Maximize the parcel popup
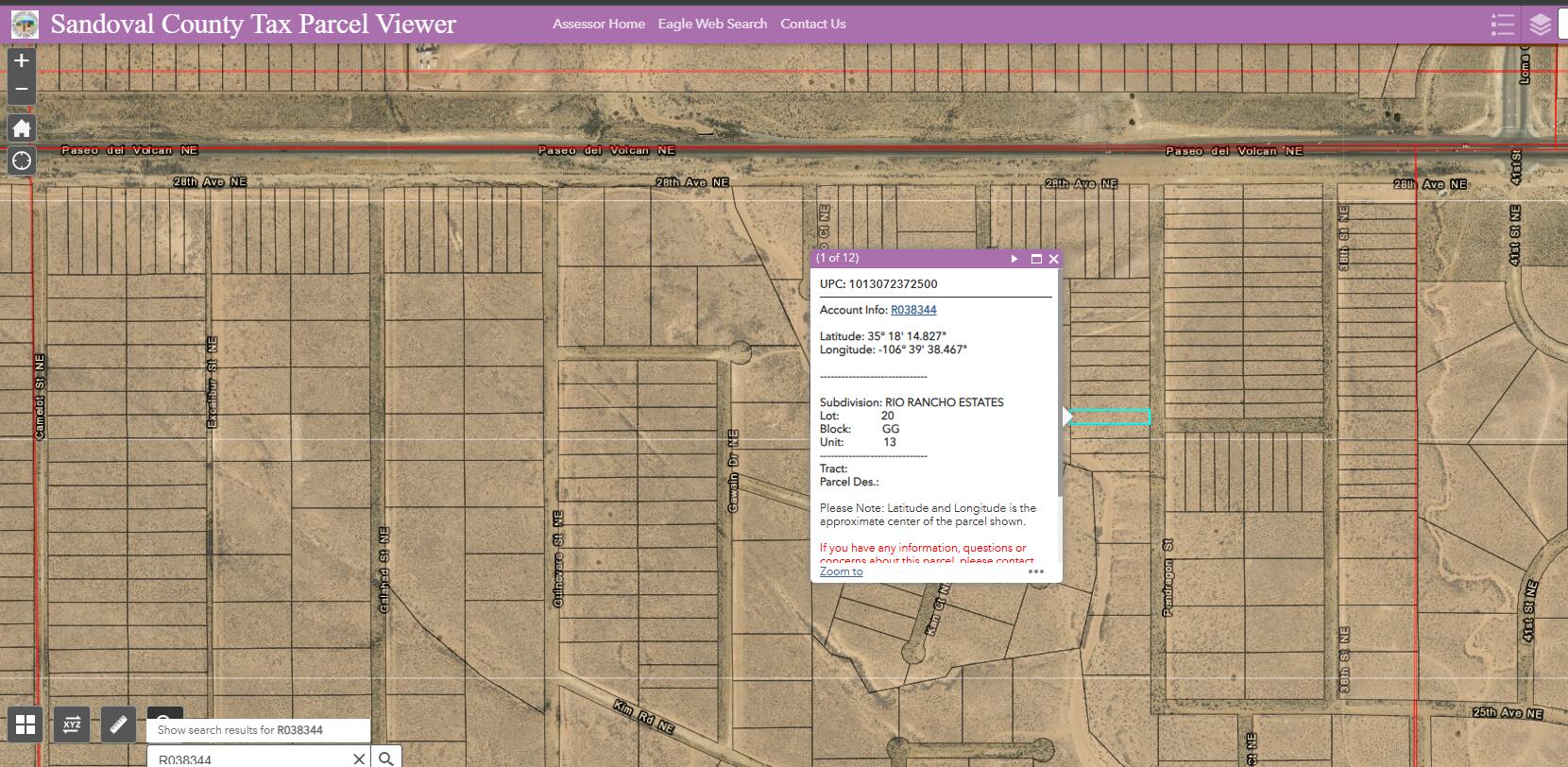The height and width of the screenshot is (767, 1568). pos(1036,259)
